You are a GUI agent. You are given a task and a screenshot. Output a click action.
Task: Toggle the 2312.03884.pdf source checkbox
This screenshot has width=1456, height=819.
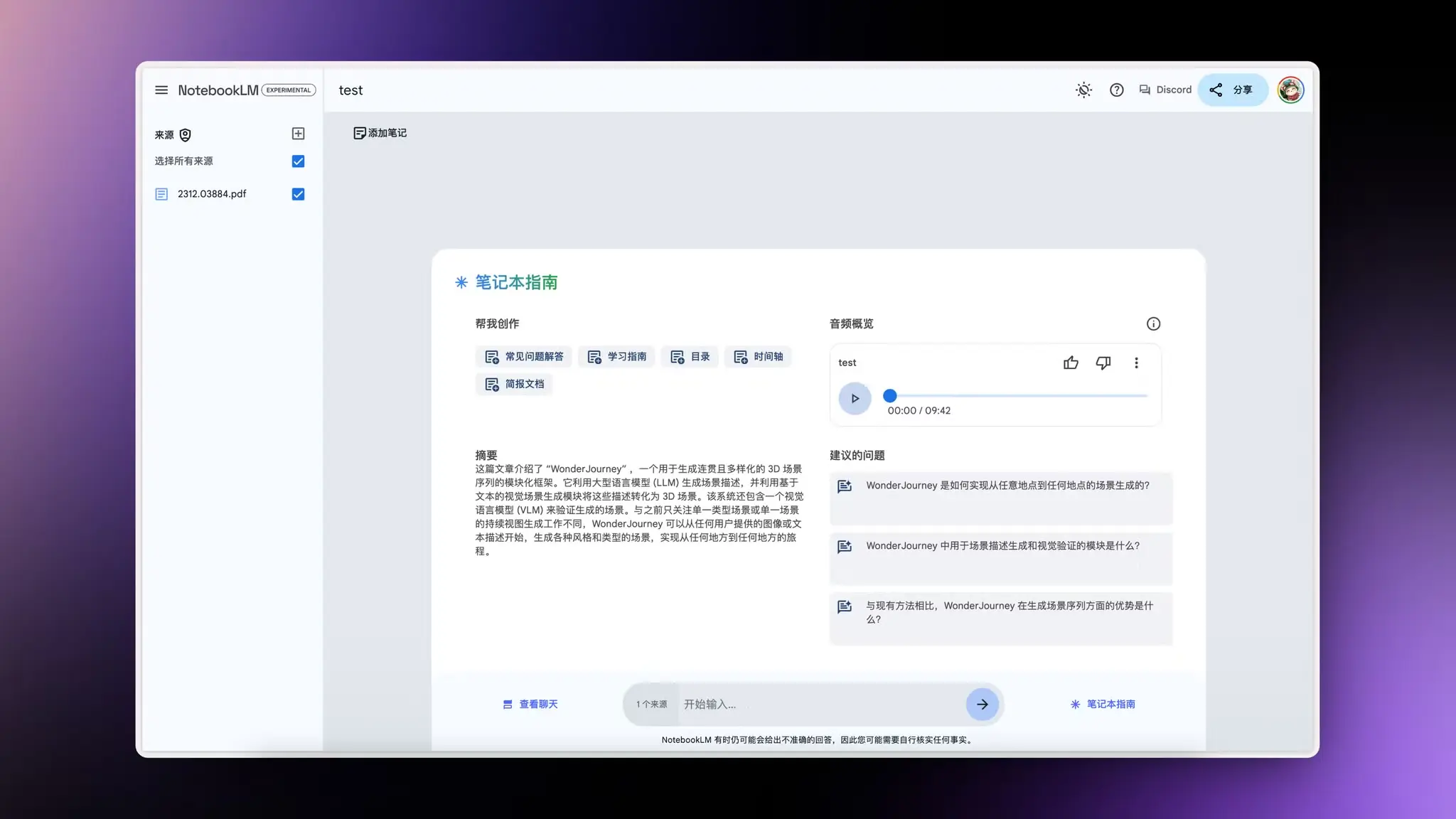click(x=299, y=194)
